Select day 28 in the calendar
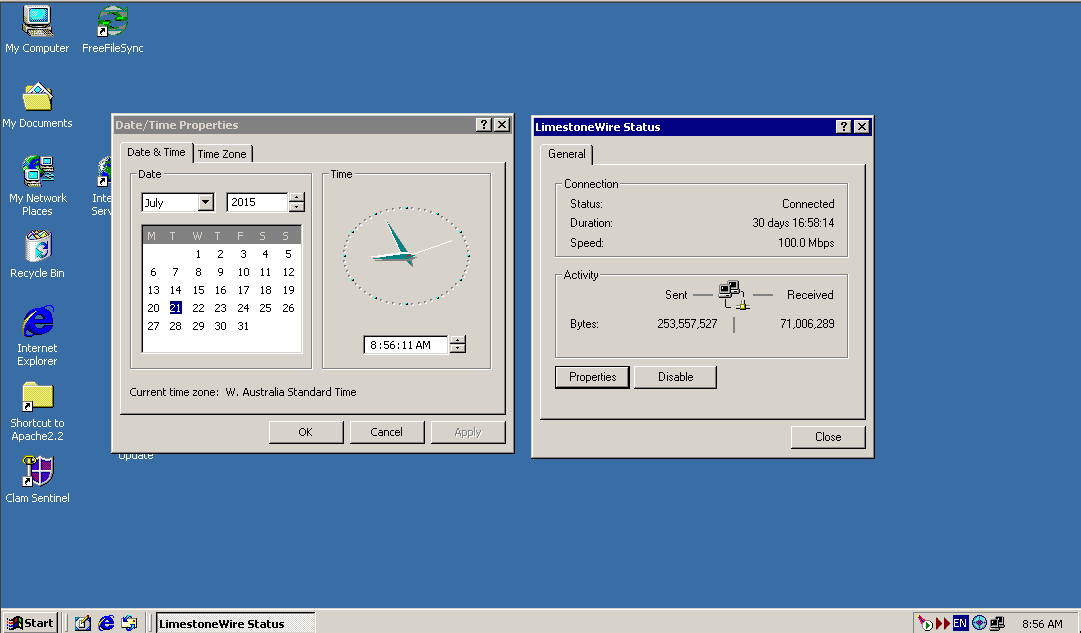Viewport: 1081px width, 633px height. click(176, 326)
